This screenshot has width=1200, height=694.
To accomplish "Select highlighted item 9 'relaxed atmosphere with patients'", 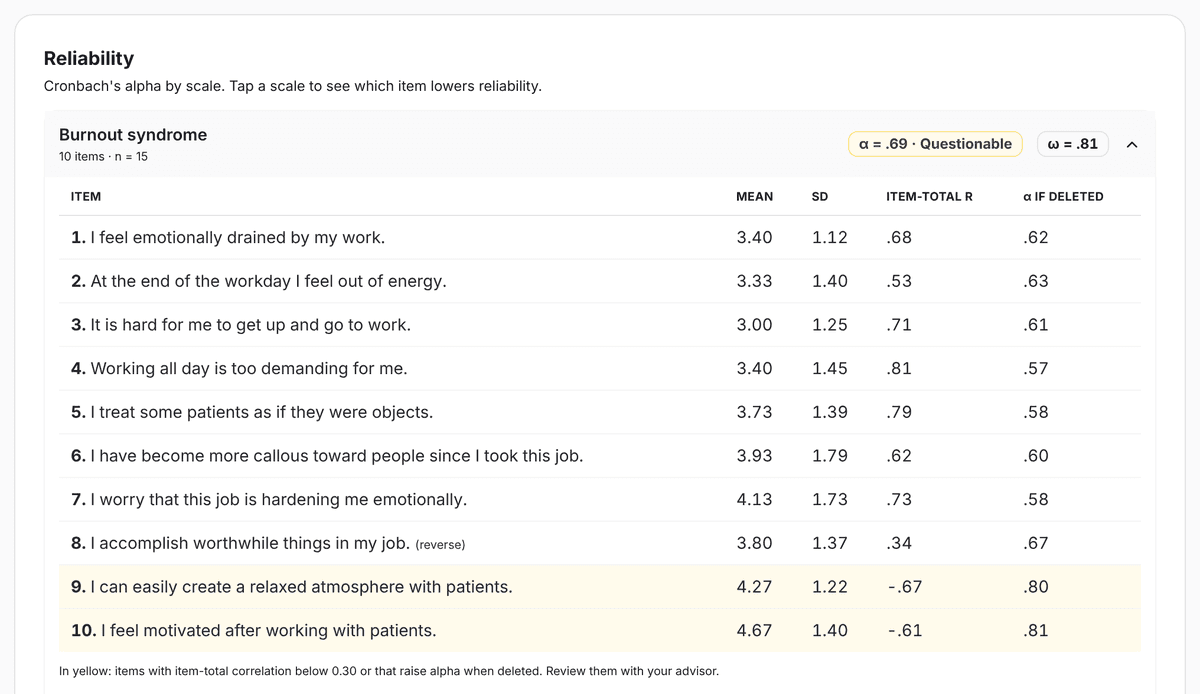I will click(598, 587).
